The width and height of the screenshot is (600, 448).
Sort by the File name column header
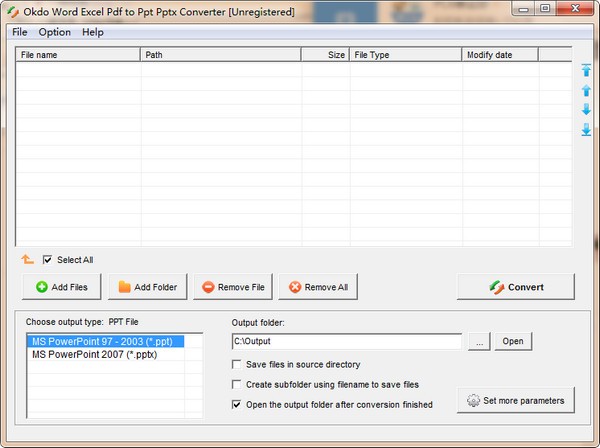click(78, 55)
